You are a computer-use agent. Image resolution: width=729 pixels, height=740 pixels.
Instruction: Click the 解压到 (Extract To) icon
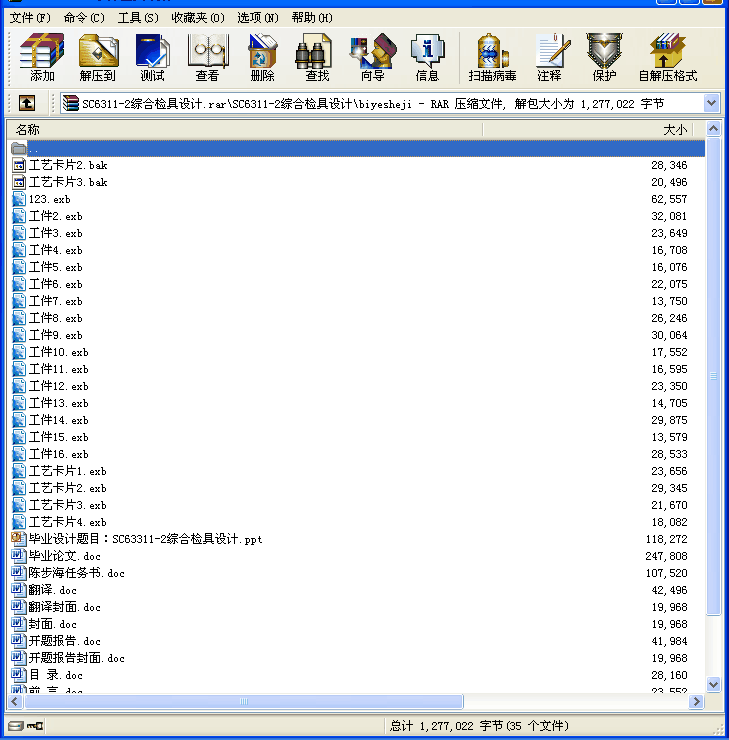[x=98, y=57]
